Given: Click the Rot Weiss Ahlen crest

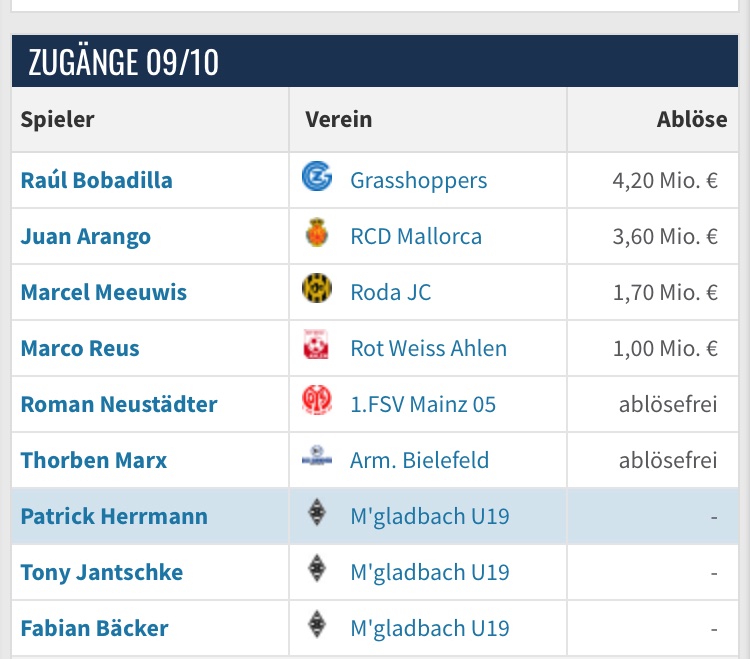Looking at the screenshot, I should click(316, 348).
